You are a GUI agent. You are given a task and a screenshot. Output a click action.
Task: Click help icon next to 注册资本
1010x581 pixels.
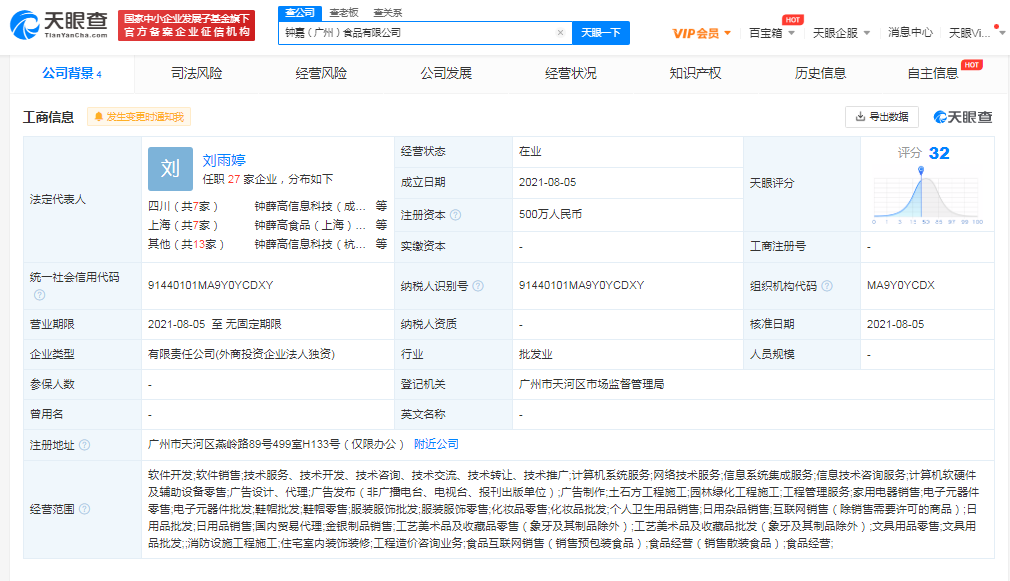pyautogui.click(x=456, y=214)
